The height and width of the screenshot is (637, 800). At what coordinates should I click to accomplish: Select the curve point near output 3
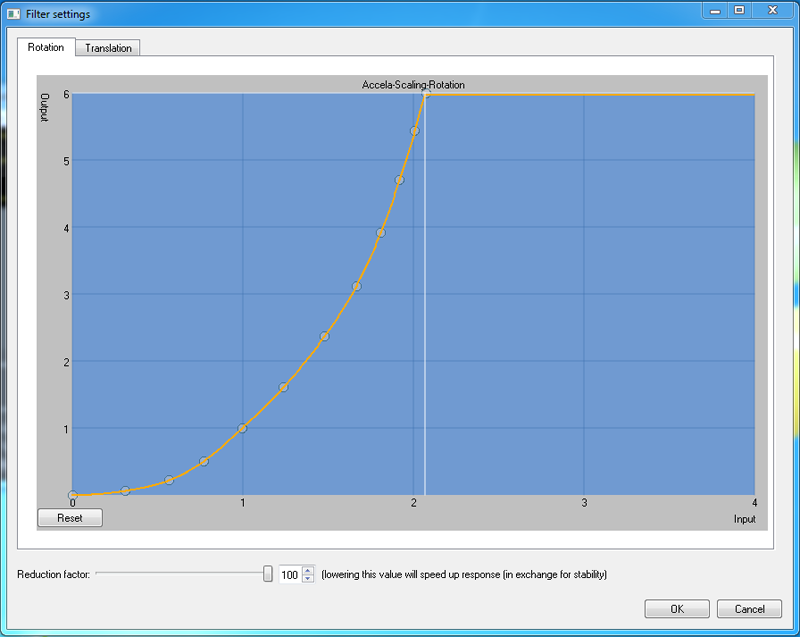[357, 287]
